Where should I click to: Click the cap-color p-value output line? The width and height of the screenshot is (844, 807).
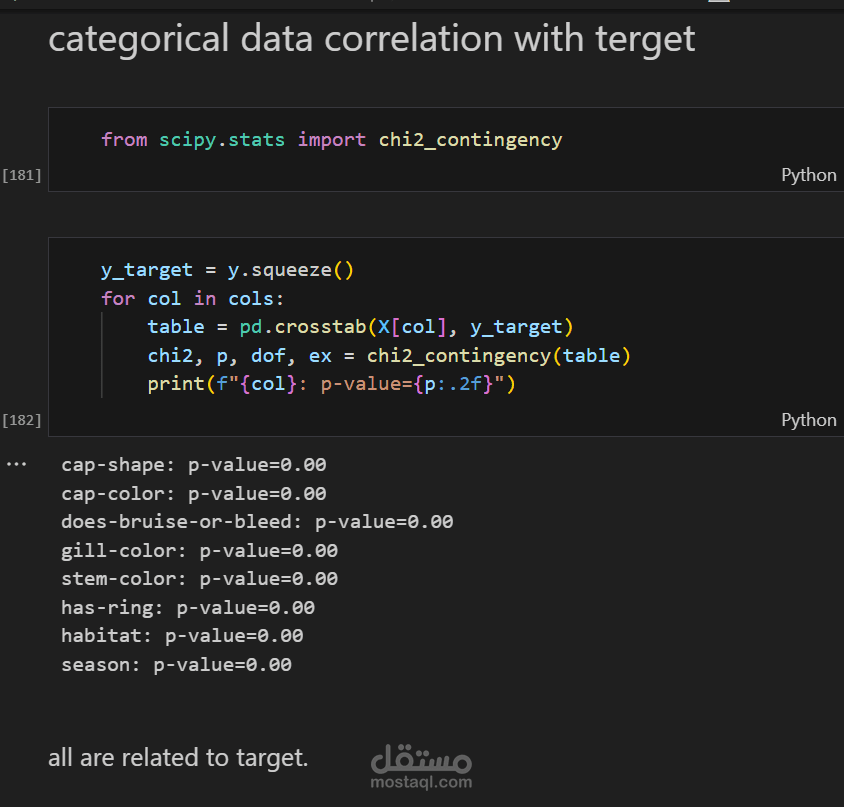[194, 494]
